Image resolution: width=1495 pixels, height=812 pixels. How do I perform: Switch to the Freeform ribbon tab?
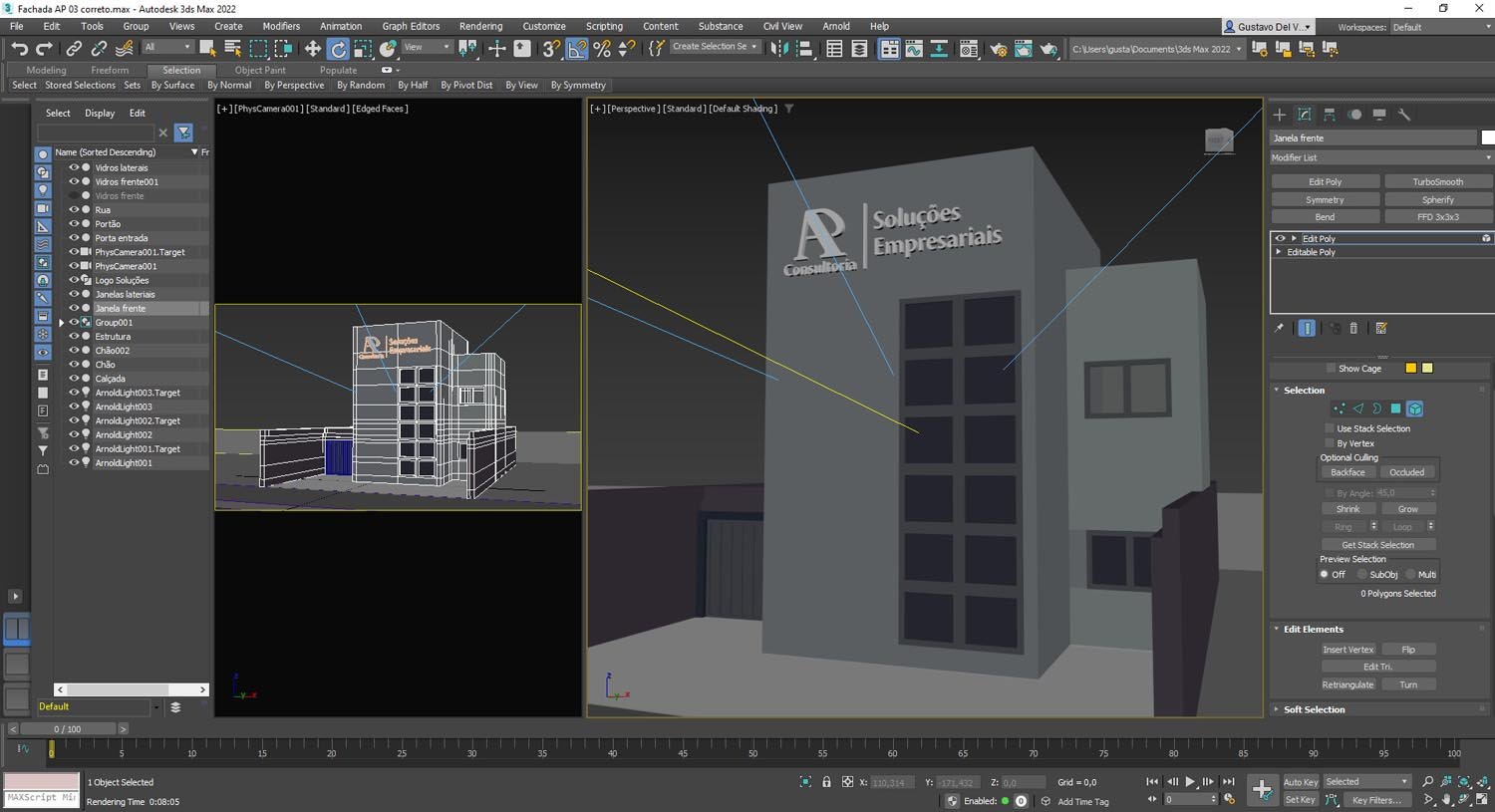pyautogui.click(x=110, y=70)
